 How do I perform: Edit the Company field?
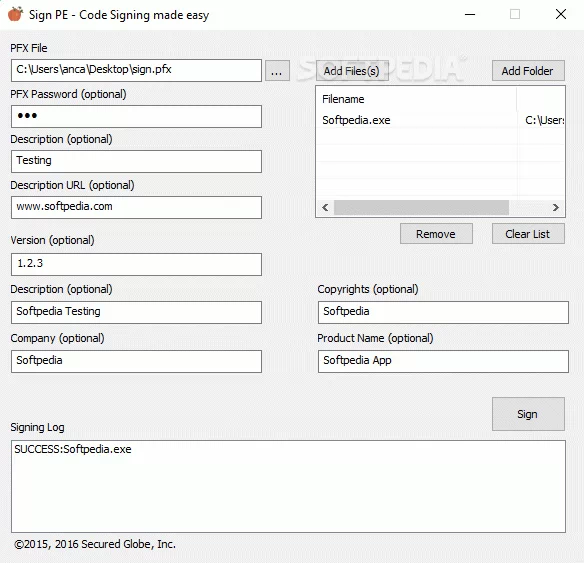pos(136,361)
